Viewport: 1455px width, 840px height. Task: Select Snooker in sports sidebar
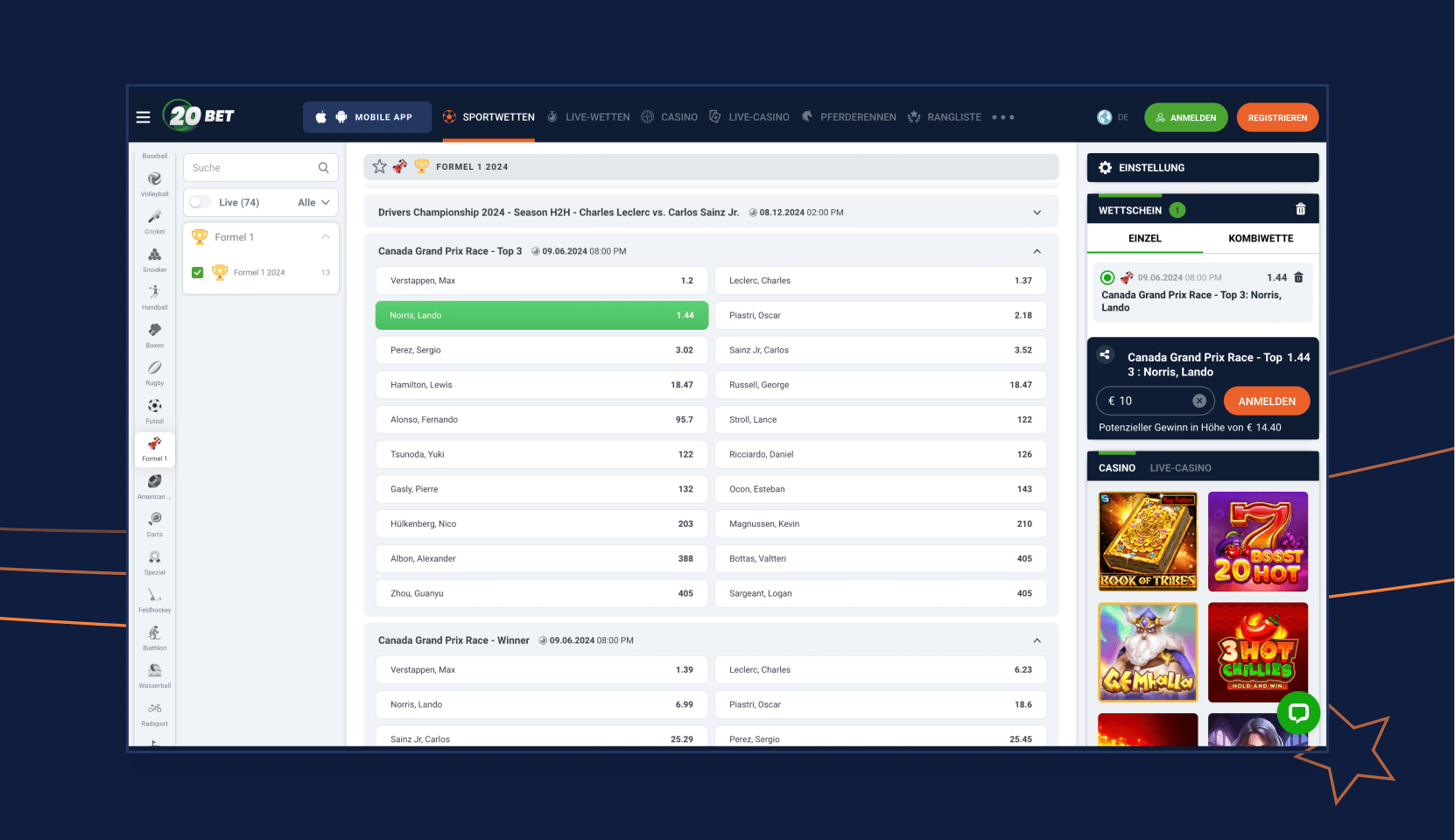(x=155, y=260)
